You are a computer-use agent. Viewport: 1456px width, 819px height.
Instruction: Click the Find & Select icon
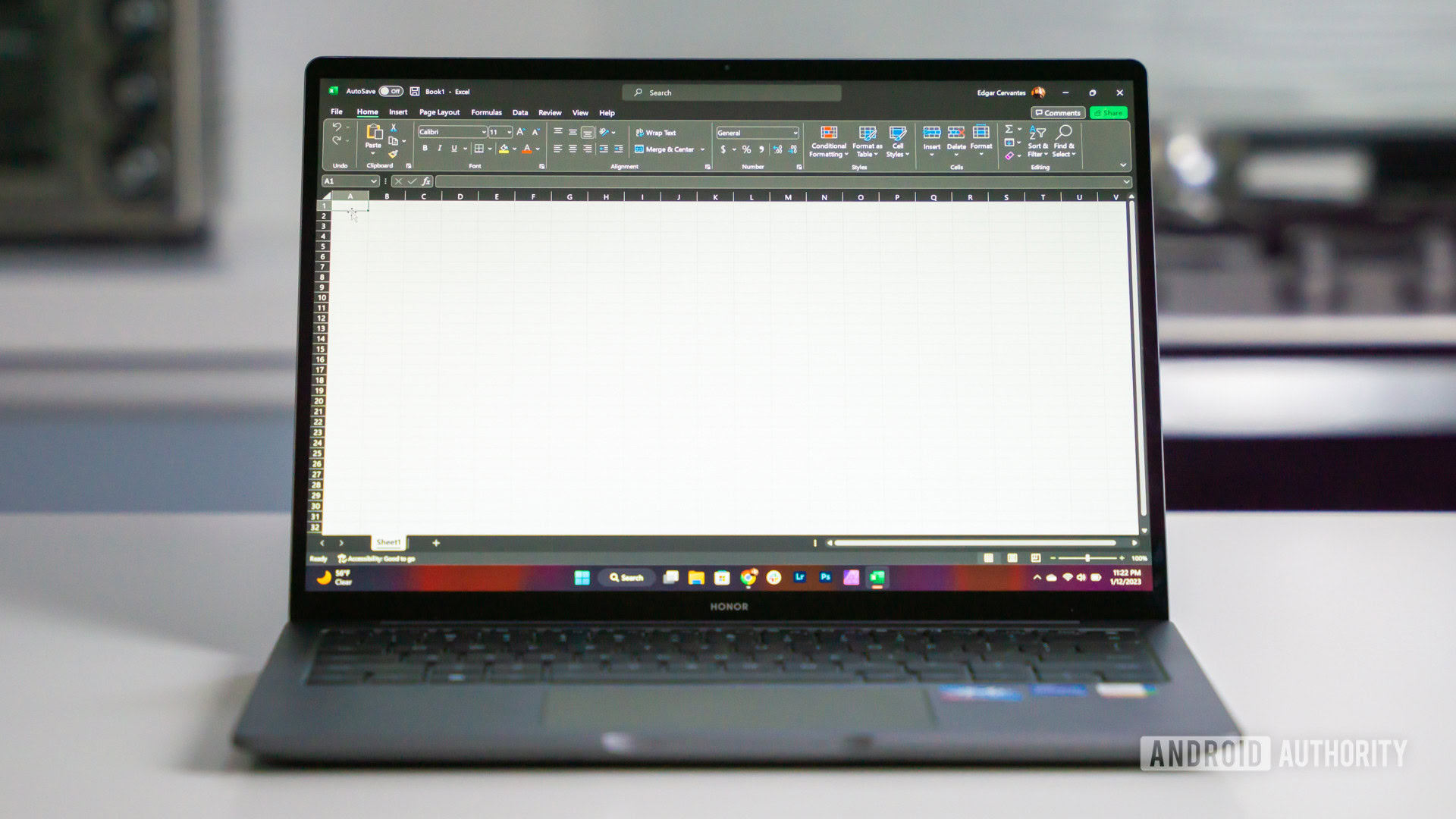pyautogui.click(x=1063, y=142)
